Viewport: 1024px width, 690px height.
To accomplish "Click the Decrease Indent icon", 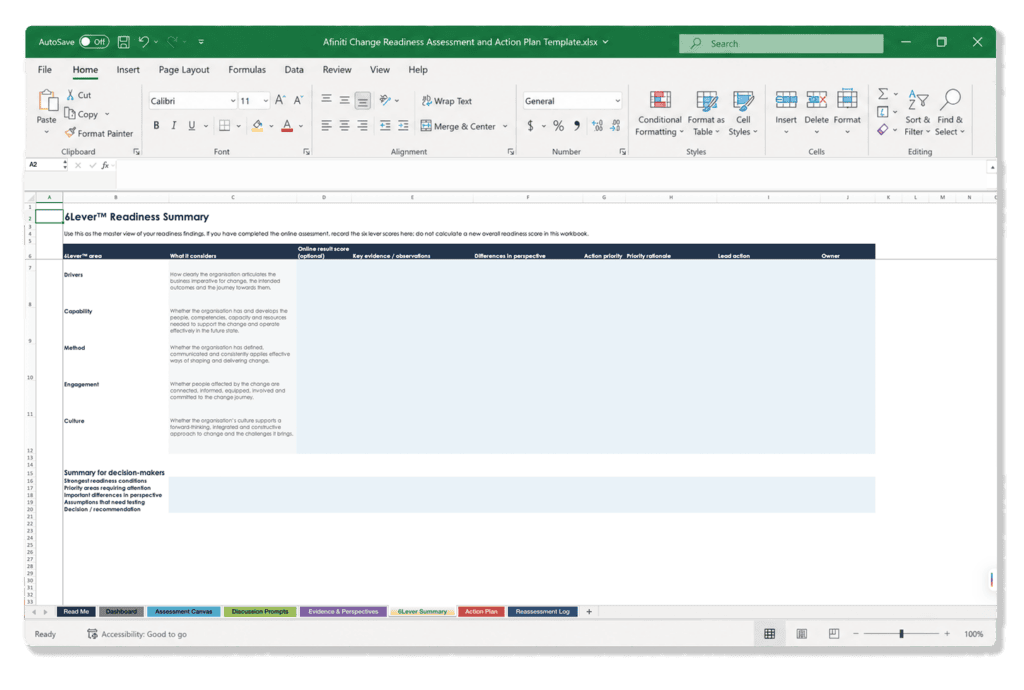I will coord(385,125).
